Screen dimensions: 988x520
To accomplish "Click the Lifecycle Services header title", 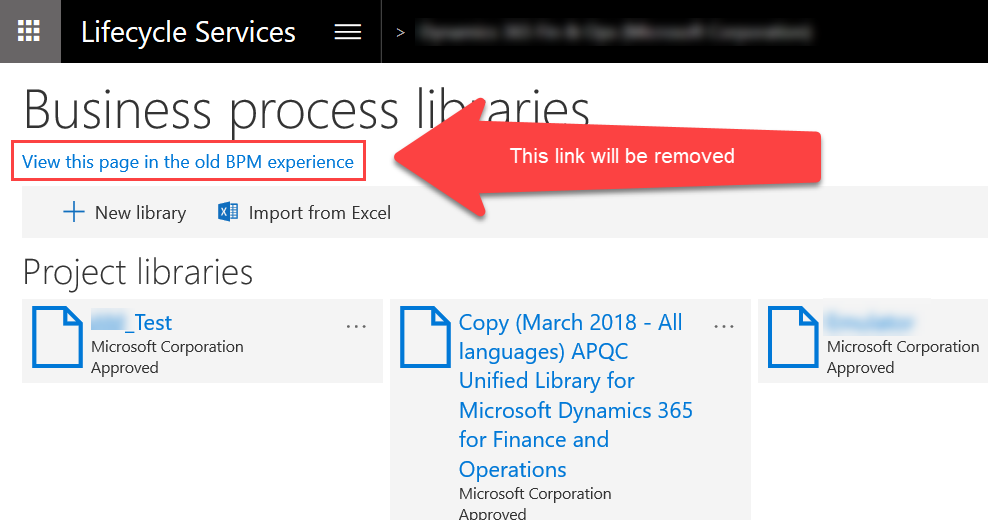I will [x=188, y=32].
